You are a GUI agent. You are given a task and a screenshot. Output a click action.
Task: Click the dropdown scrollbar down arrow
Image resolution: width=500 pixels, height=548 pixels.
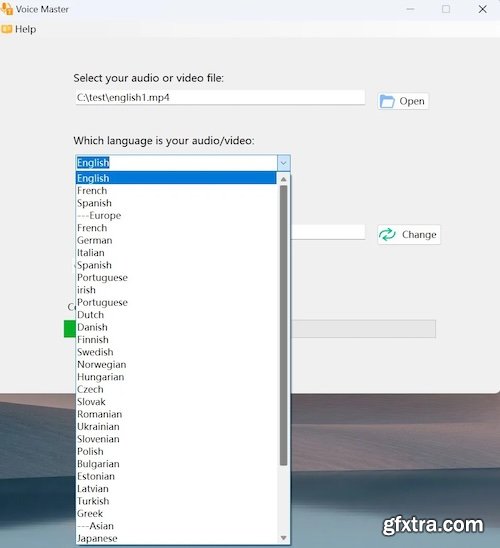283,538
